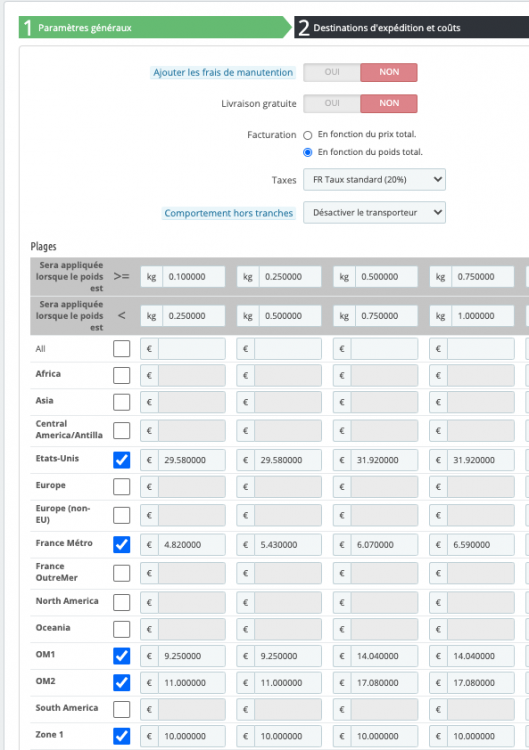Set Livraison gratuite to OUI
The width and height of the screenshot is (529, 750).
(332, 103)
